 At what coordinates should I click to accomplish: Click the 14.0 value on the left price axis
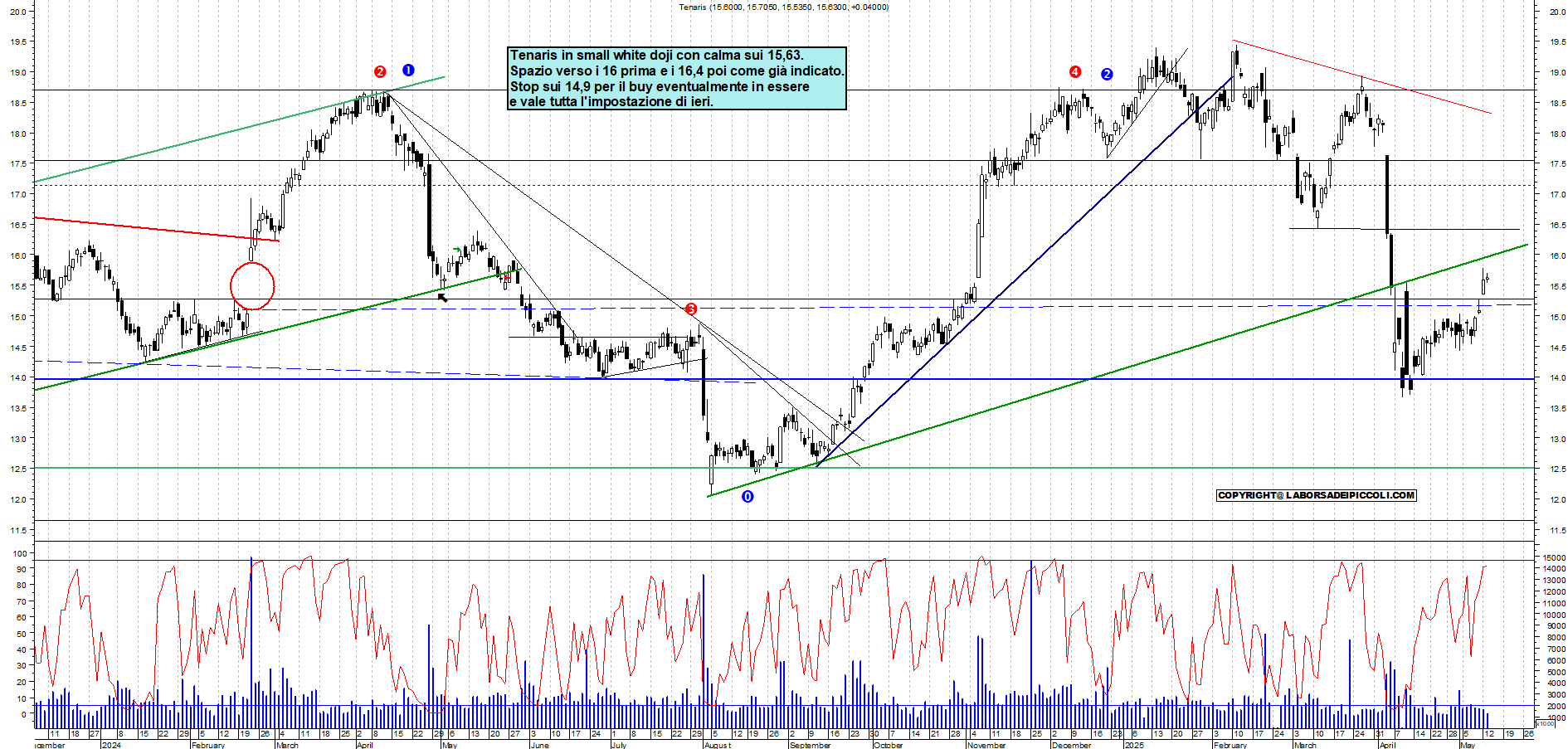(x=17, y=377)
